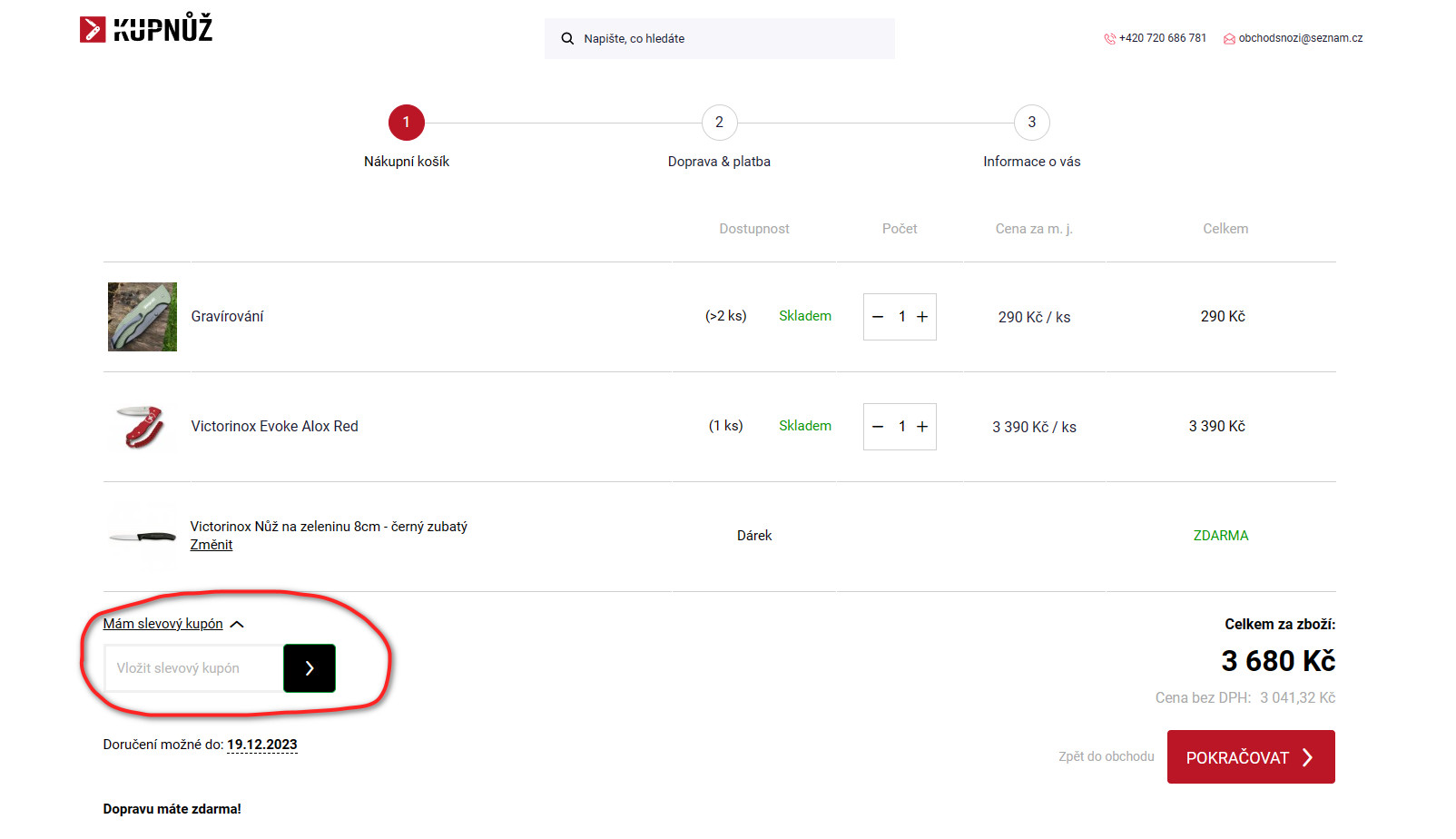Call +420 720 686 781 link
This screenshot has width=1456, height=839.
[1162, 38]
